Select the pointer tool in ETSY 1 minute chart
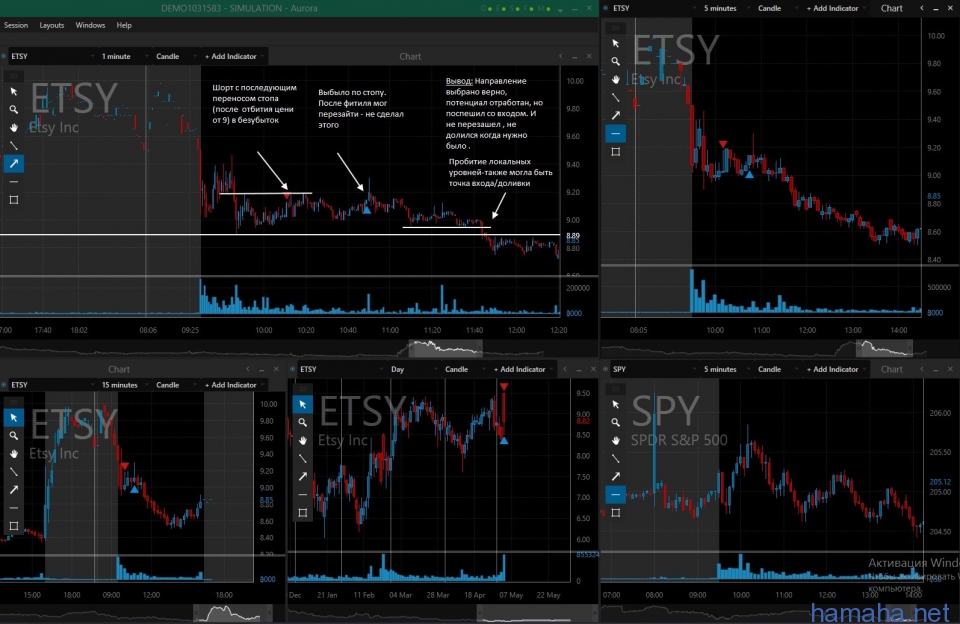This screenshot has height=624, width=960. (x=13, y=91)
